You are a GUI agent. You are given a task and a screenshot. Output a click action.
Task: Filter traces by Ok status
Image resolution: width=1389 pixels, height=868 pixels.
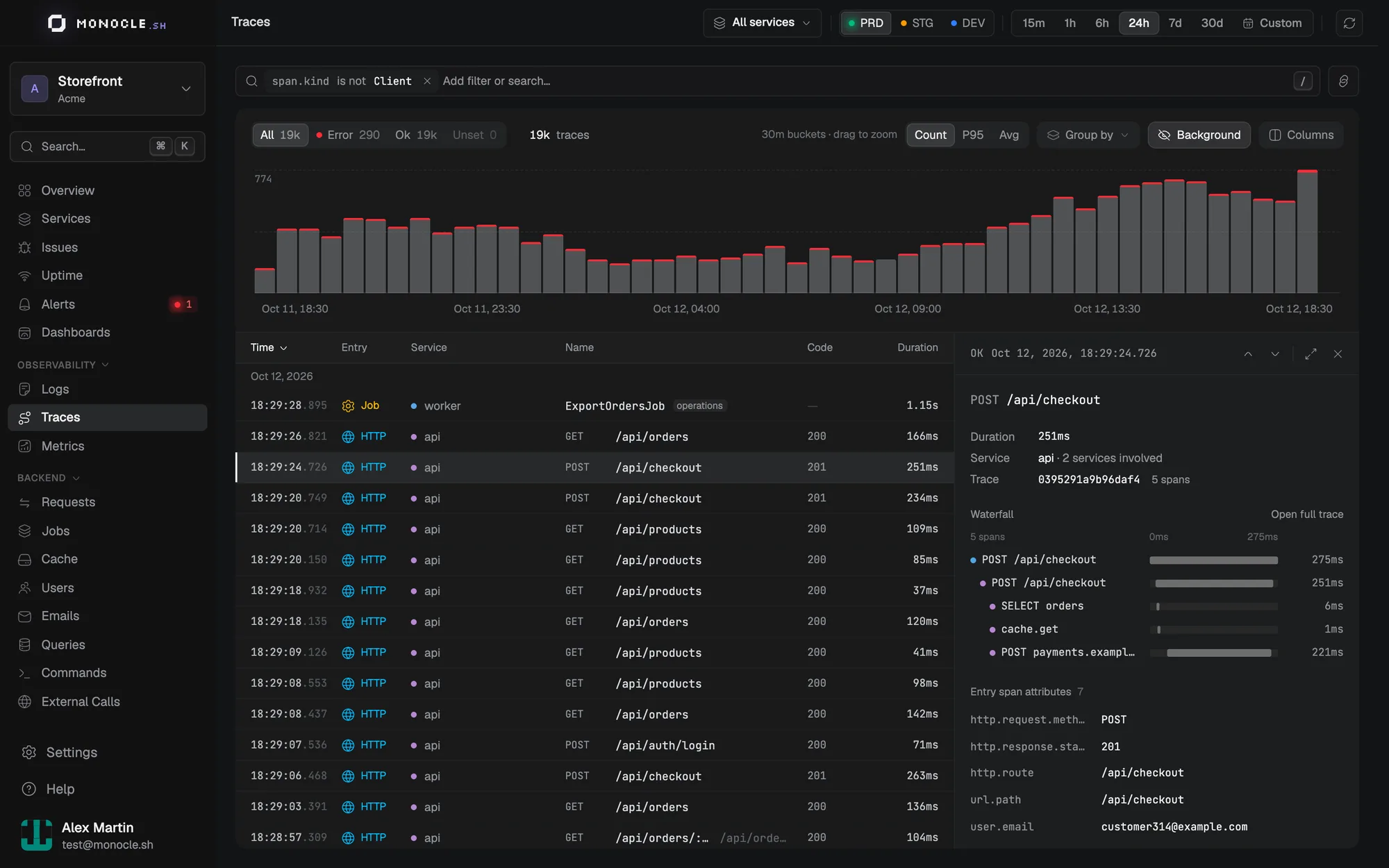[416, 135]
